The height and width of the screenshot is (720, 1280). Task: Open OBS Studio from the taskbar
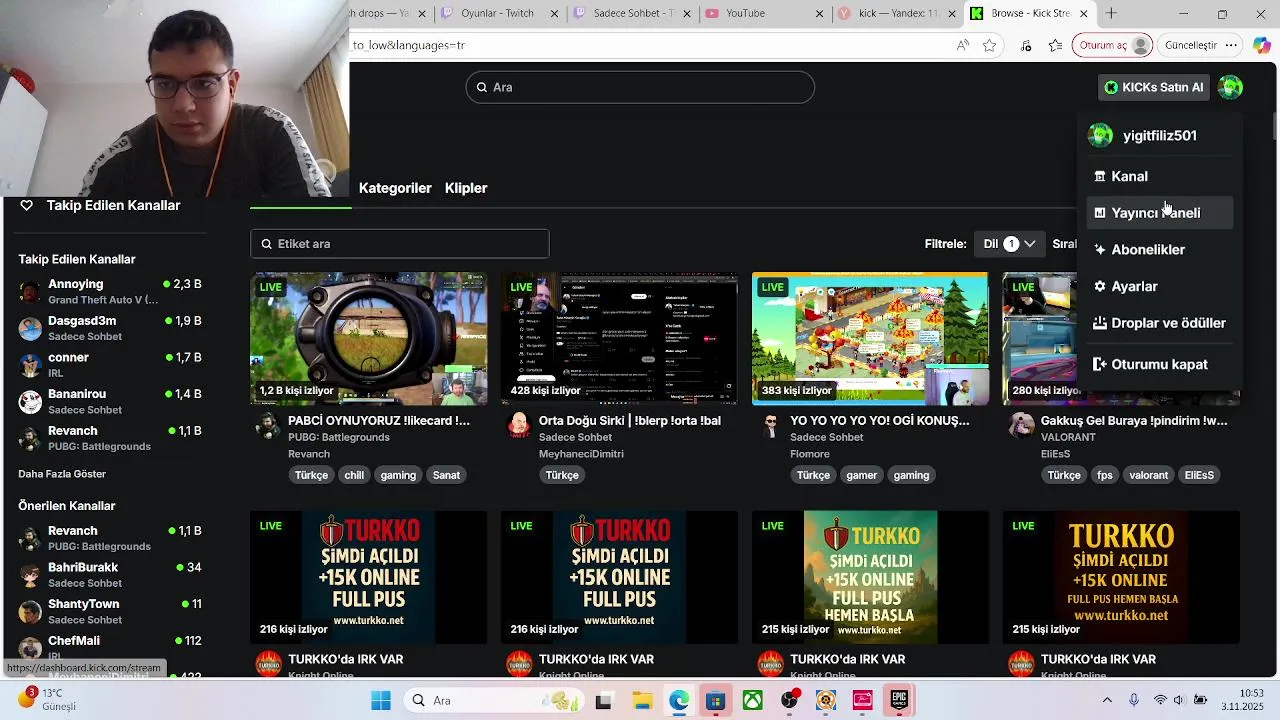pyautogui.click(x=790, y=701)
